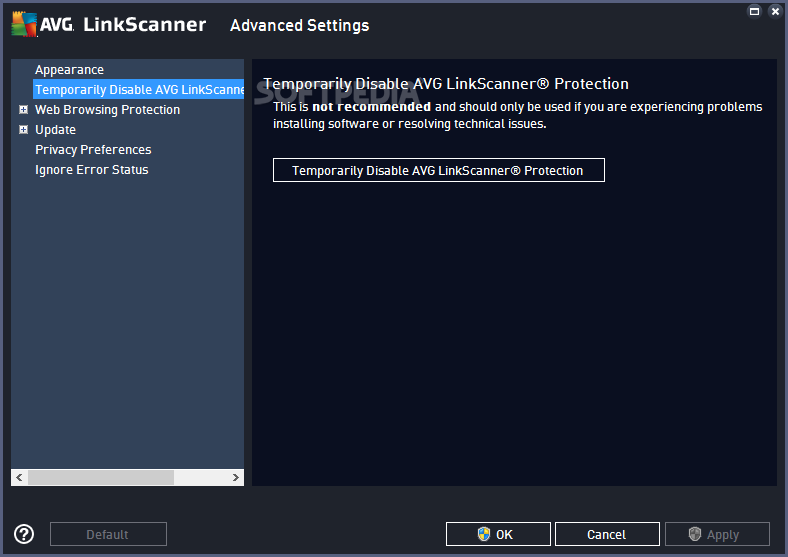The image size is (788, 557).
Task: Click the help question mark icon
Action: tap(24, 534)
